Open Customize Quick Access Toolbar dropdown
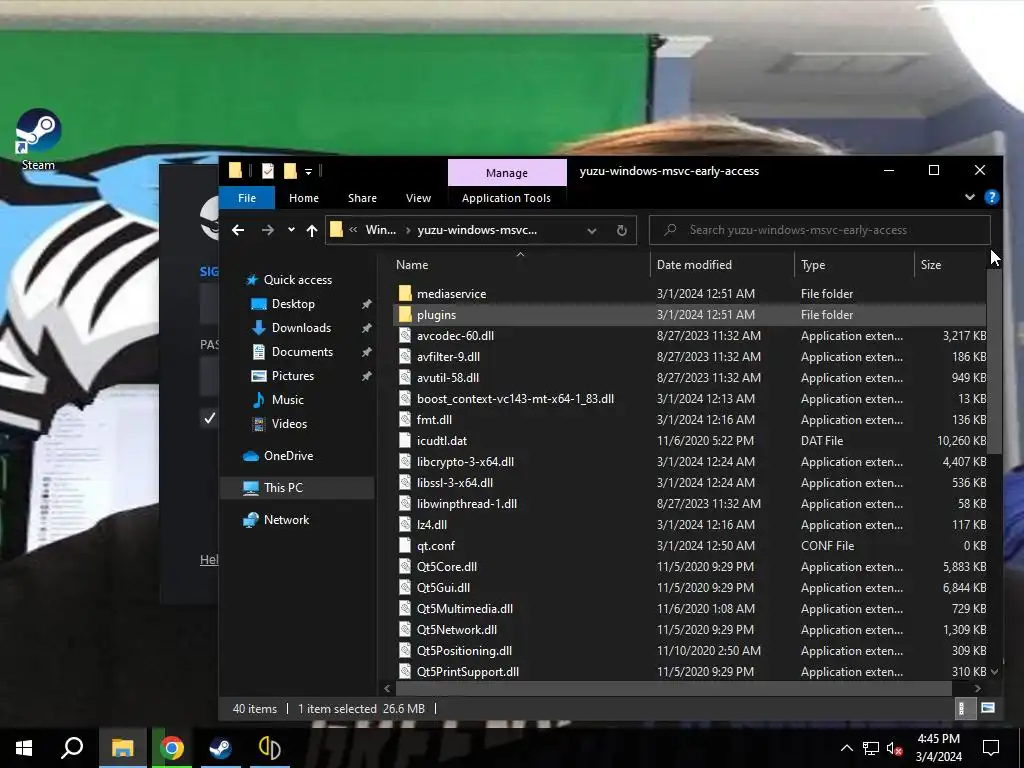The width and height of the screenshot is (1024, 768). pyautogui.click(x=308, y=172)
